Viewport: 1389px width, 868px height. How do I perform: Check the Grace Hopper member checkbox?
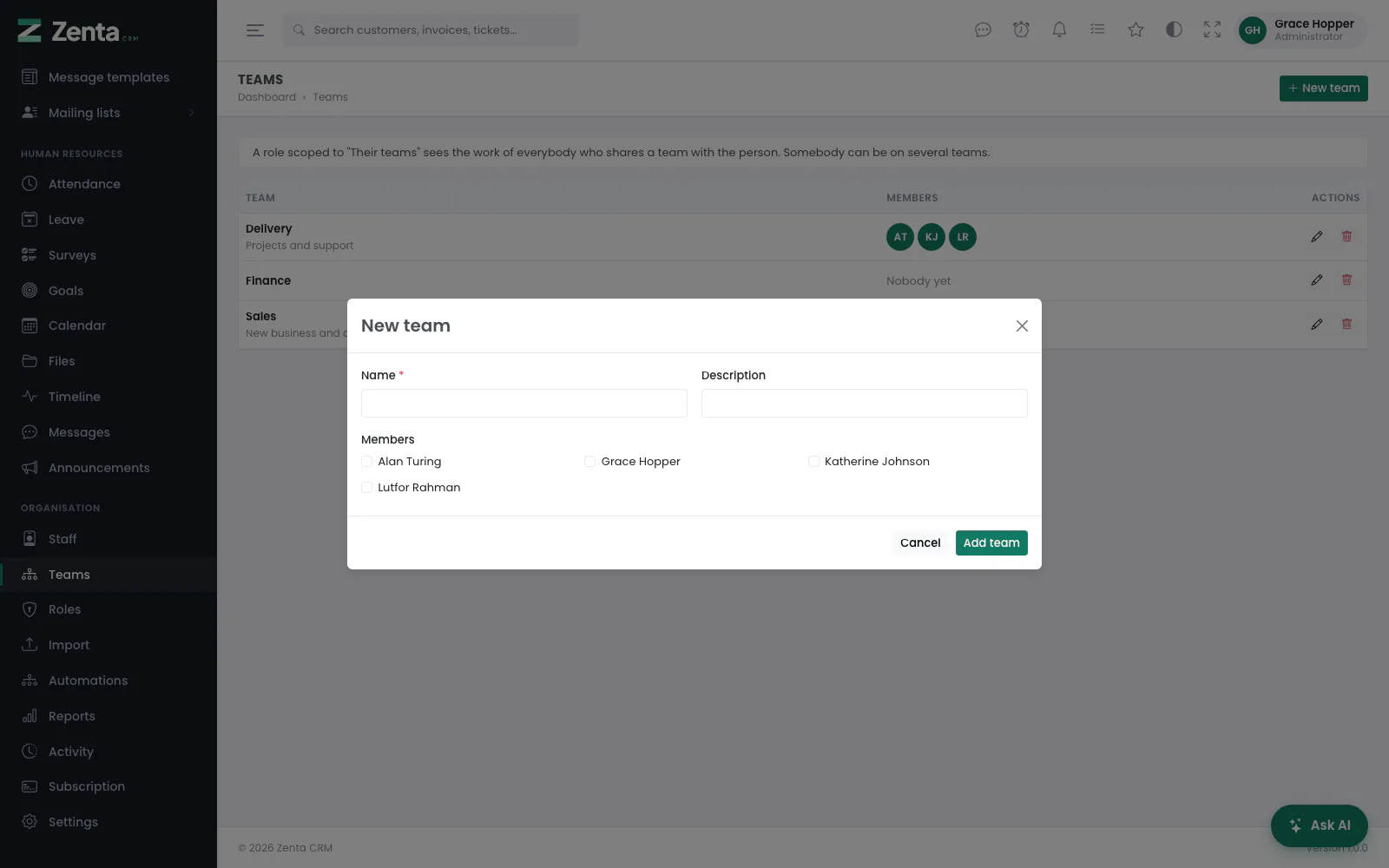[x=589, y=462]
